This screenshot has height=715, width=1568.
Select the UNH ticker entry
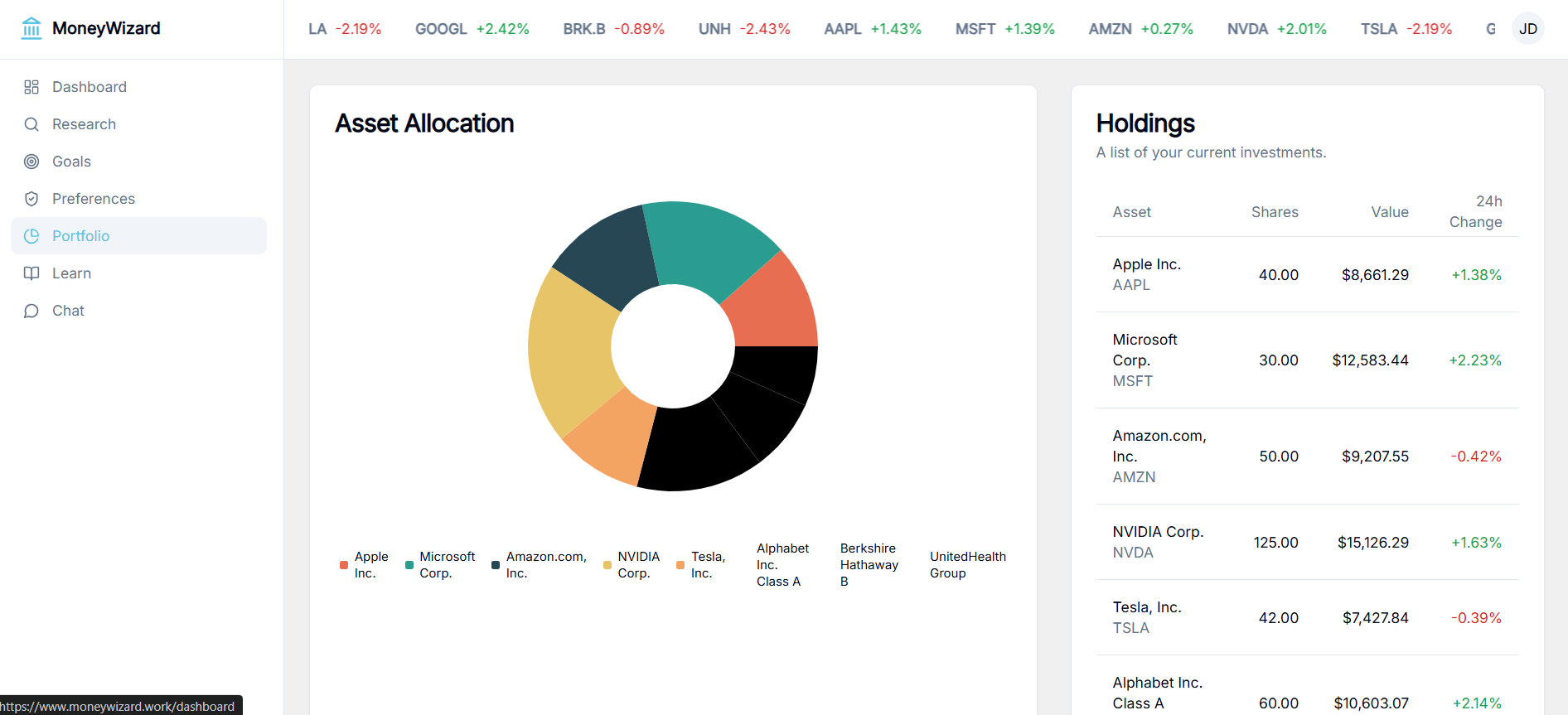pyautogui.click(x=744, y=29)
